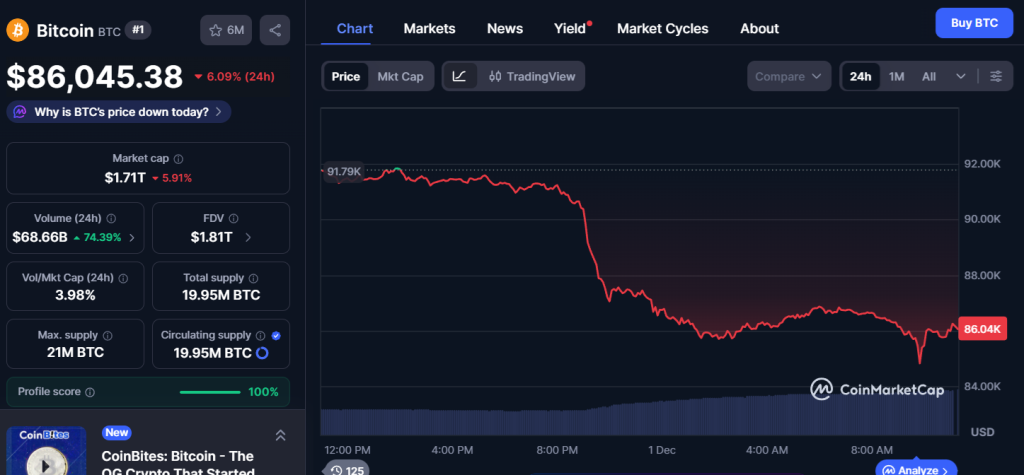Switch chart to Mkt Cap

pos(400,76)
